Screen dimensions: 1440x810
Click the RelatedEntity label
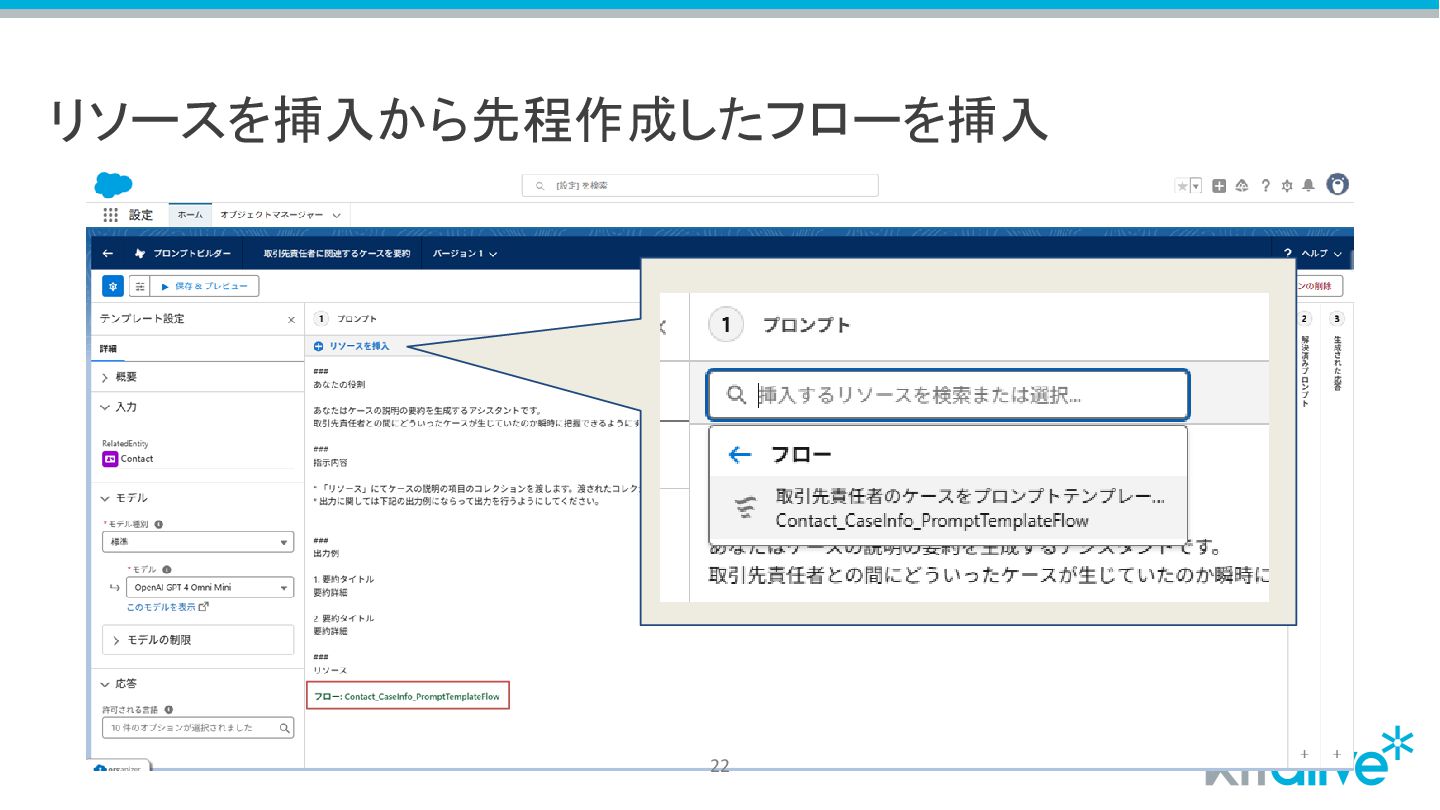(123, 443)
